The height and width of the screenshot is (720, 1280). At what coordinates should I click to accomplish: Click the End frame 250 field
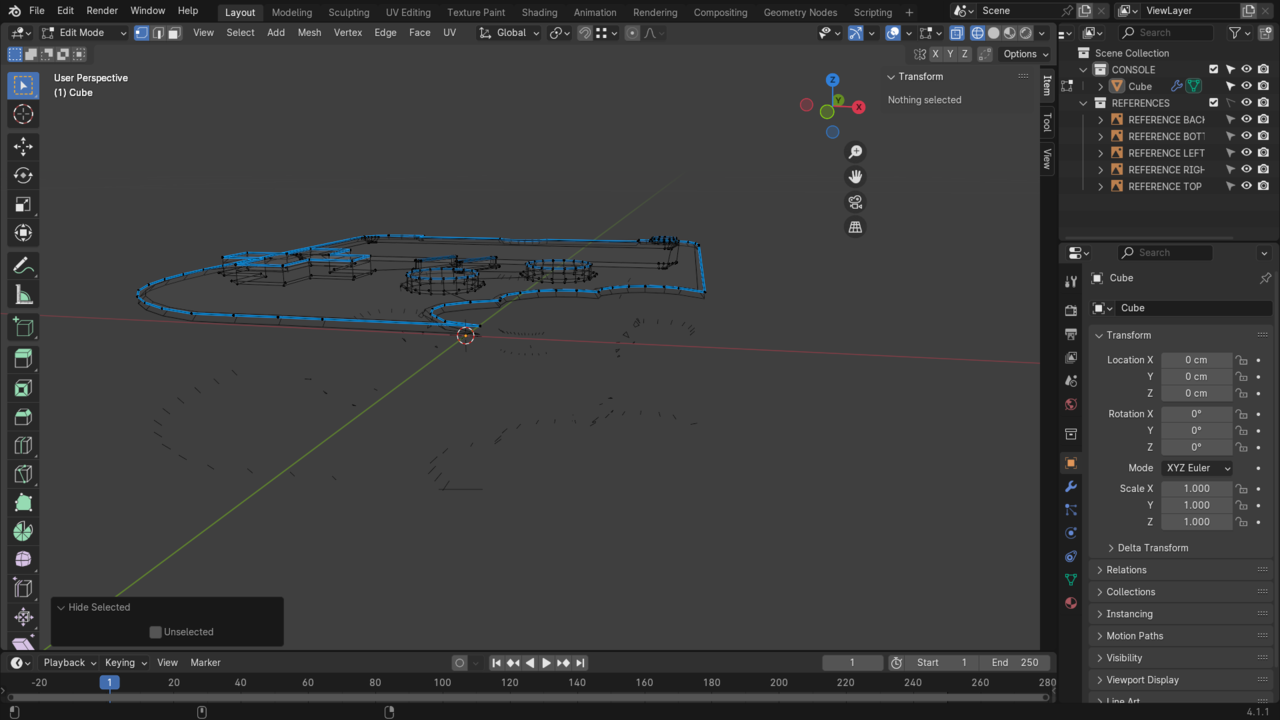[1014, 662]
